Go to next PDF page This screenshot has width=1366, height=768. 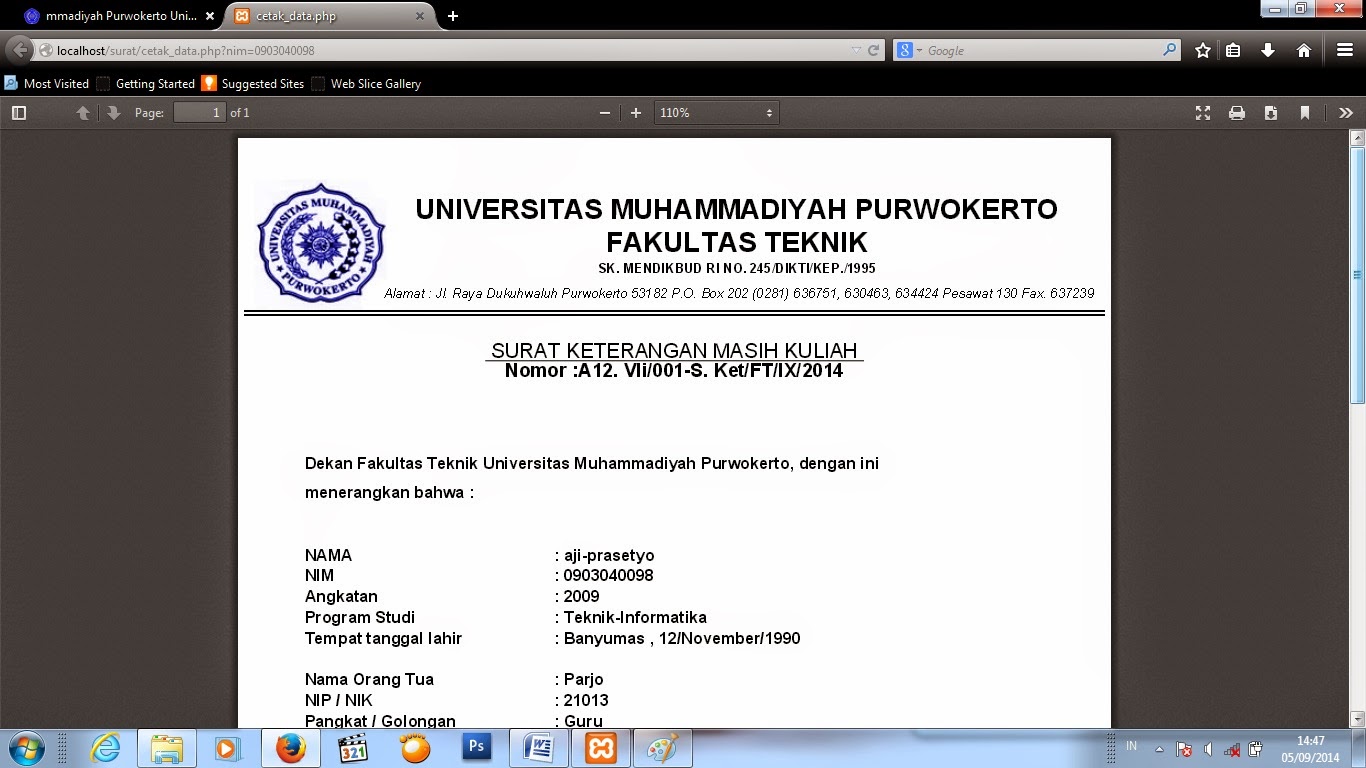114,113
